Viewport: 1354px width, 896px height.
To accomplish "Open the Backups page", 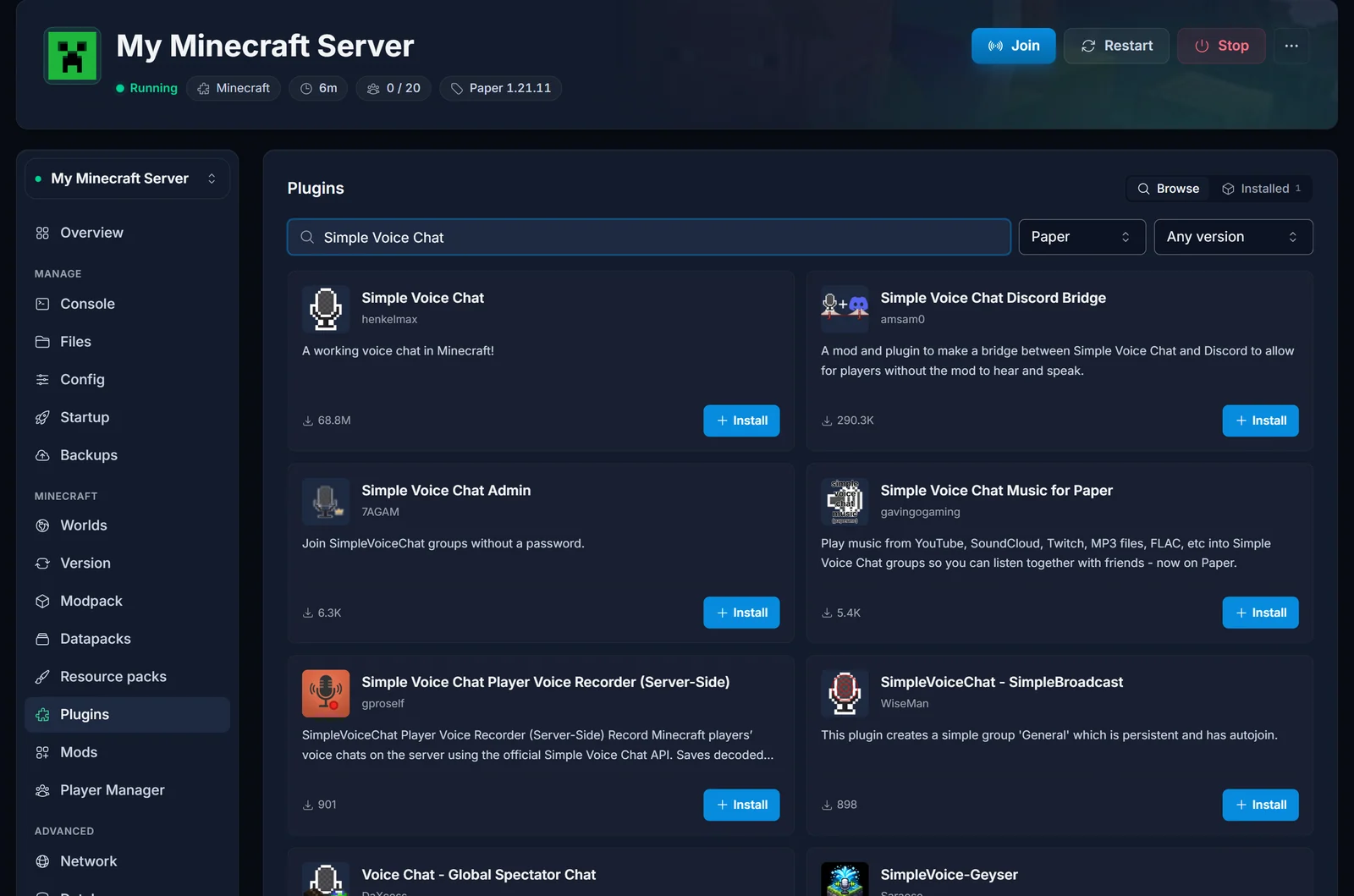I will coord(127,455).
